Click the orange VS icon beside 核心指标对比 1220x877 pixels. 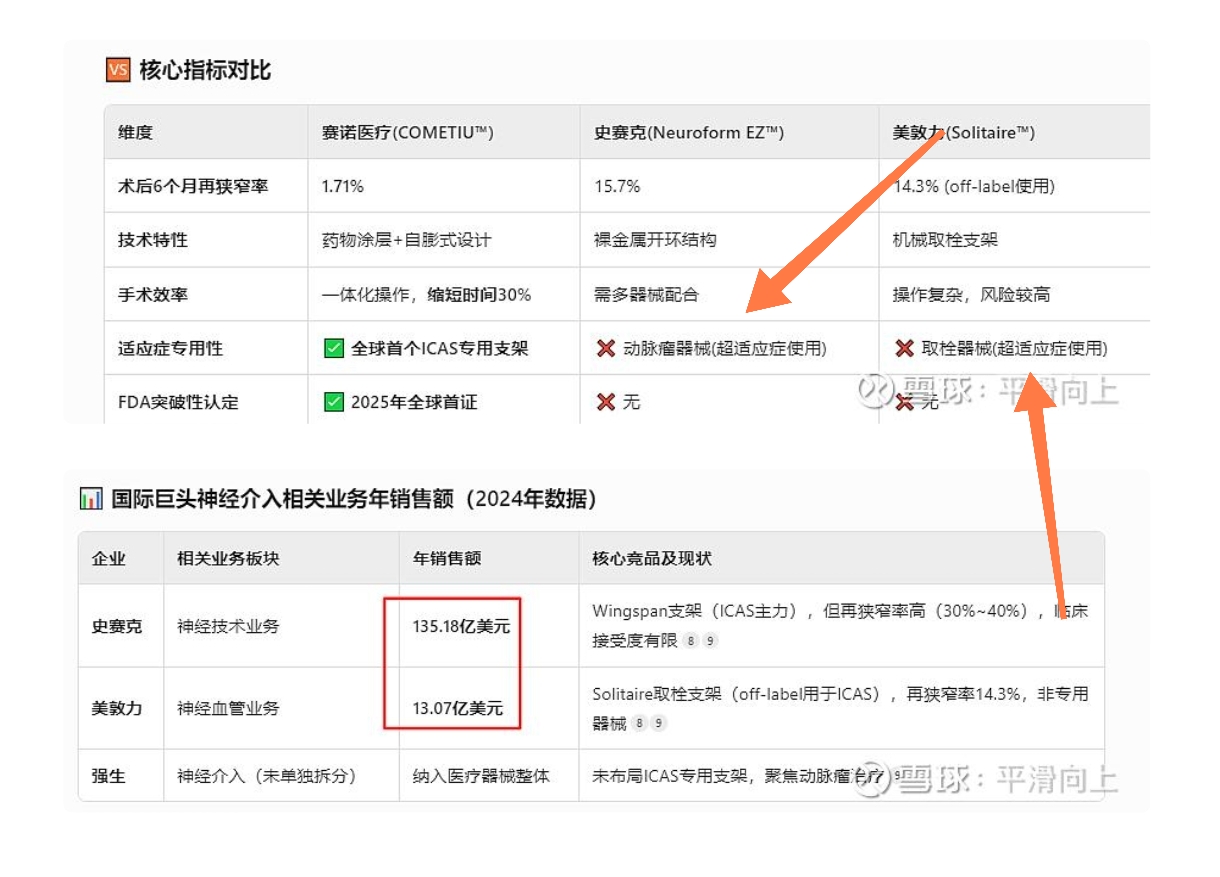pos(118,70)
